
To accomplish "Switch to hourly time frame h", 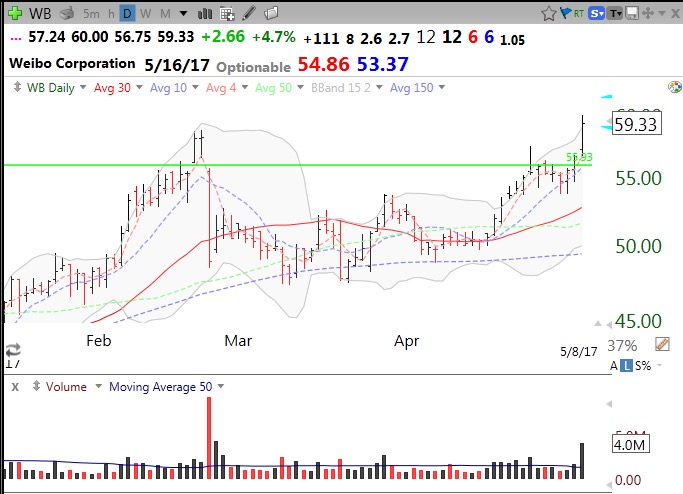I will tap(111, 14).
